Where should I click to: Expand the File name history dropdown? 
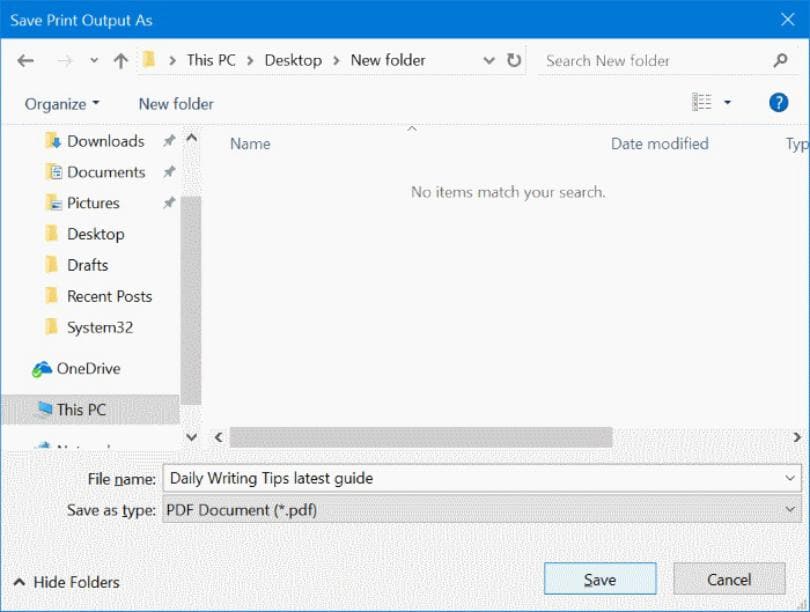[789, 479]
